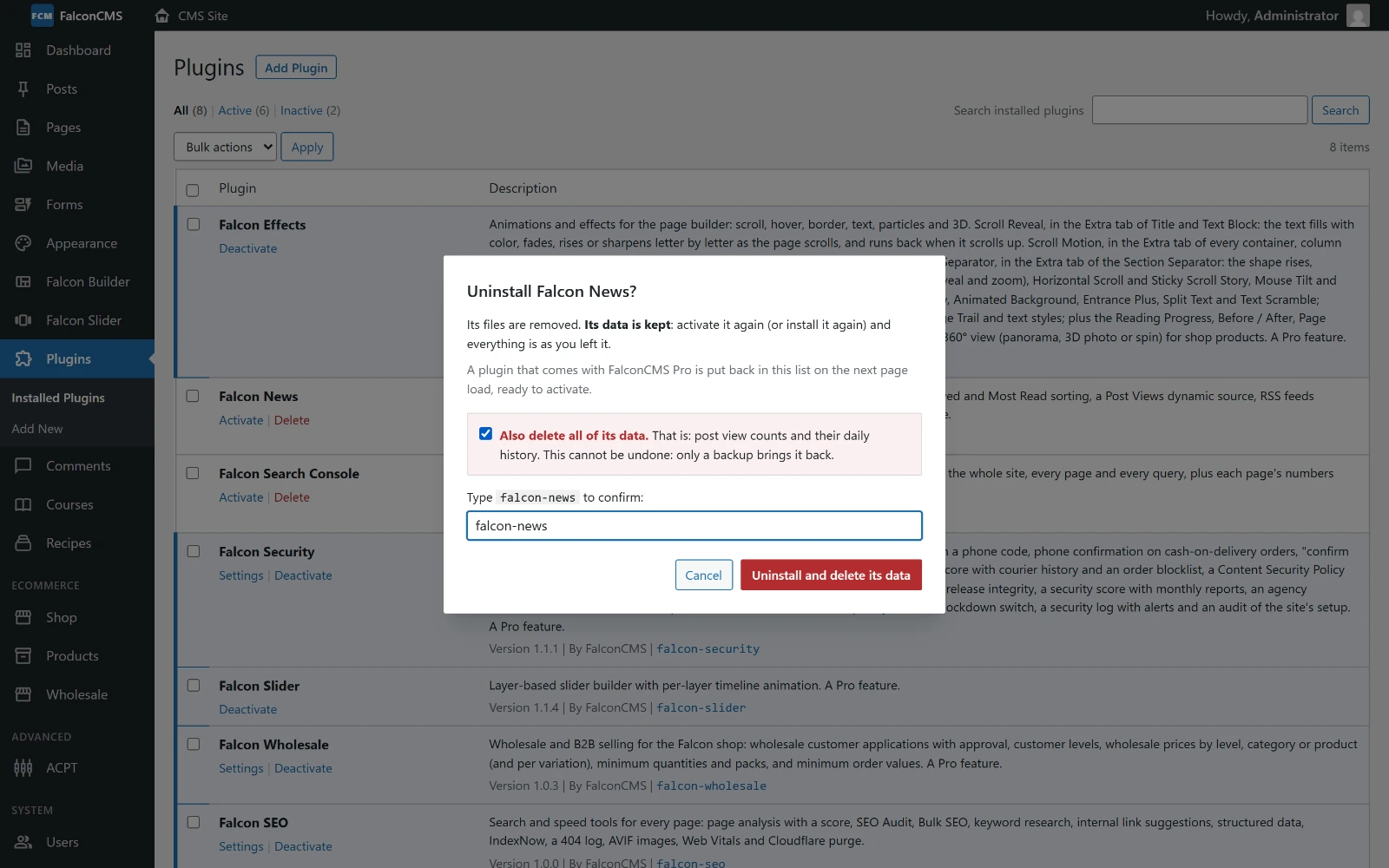
Task: Click the Search installed plugins field
Action: [x=1200, y=110]
